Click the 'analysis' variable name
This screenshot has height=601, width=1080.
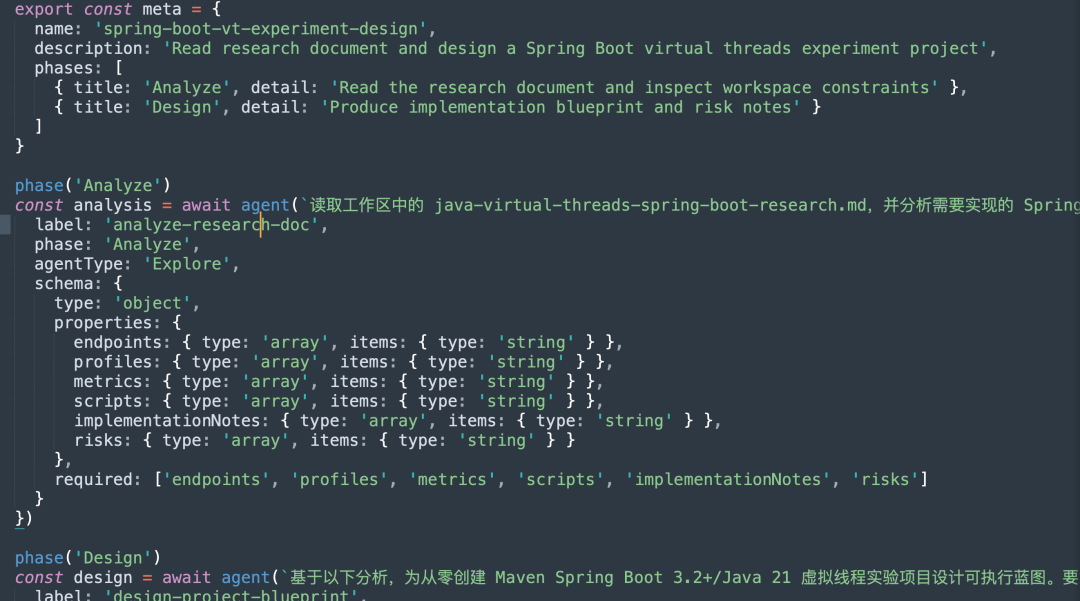tap(112, 205)
